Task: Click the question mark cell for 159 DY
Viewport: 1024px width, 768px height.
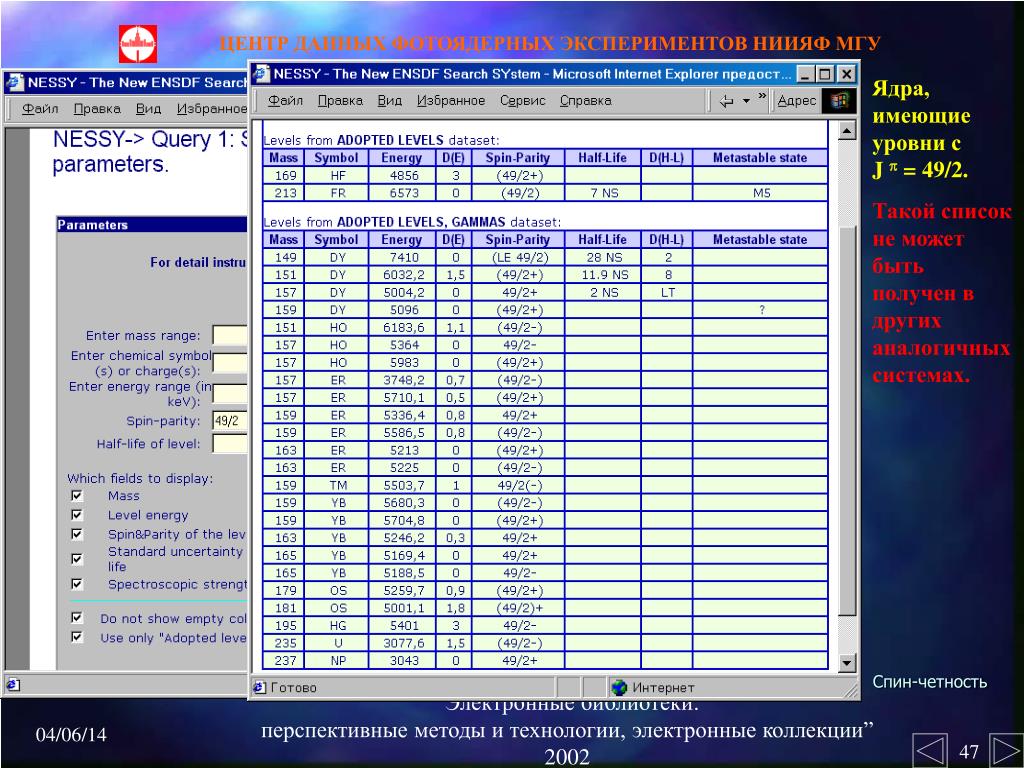Action: click(760, 310)
